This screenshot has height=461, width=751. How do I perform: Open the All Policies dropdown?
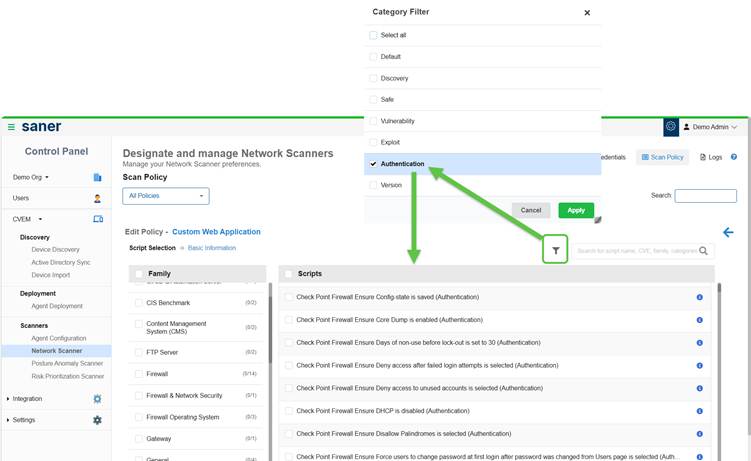pyautogui.click(x=166, y=196)
